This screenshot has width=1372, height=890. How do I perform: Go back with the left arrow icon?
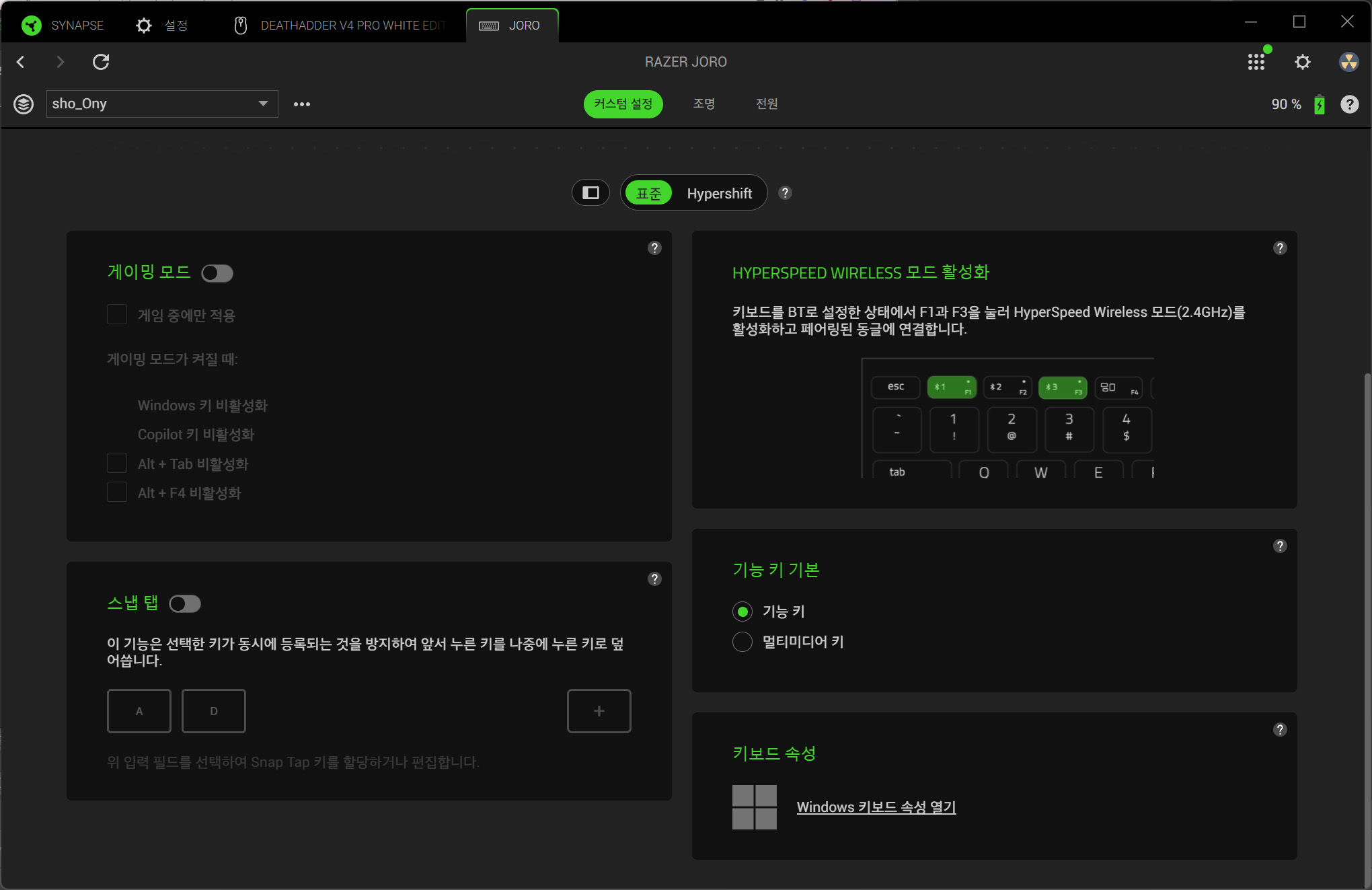pos(21,62)
